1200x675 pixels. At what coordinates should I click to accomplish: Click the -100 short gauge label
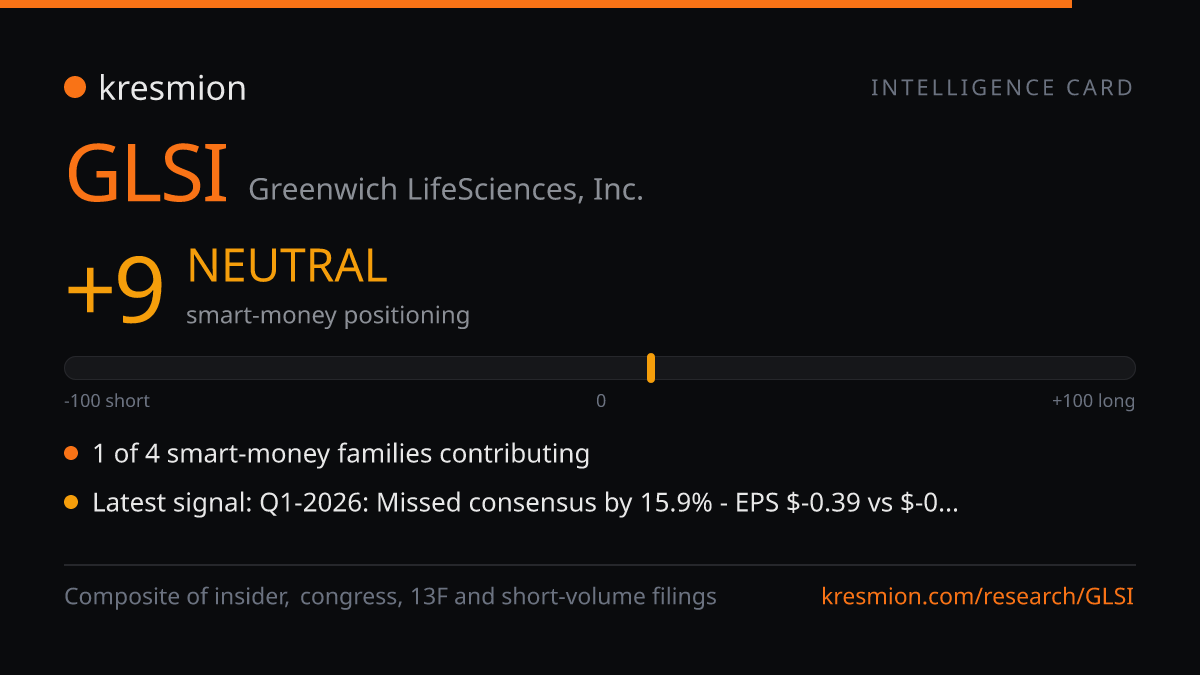pos(107,401)
